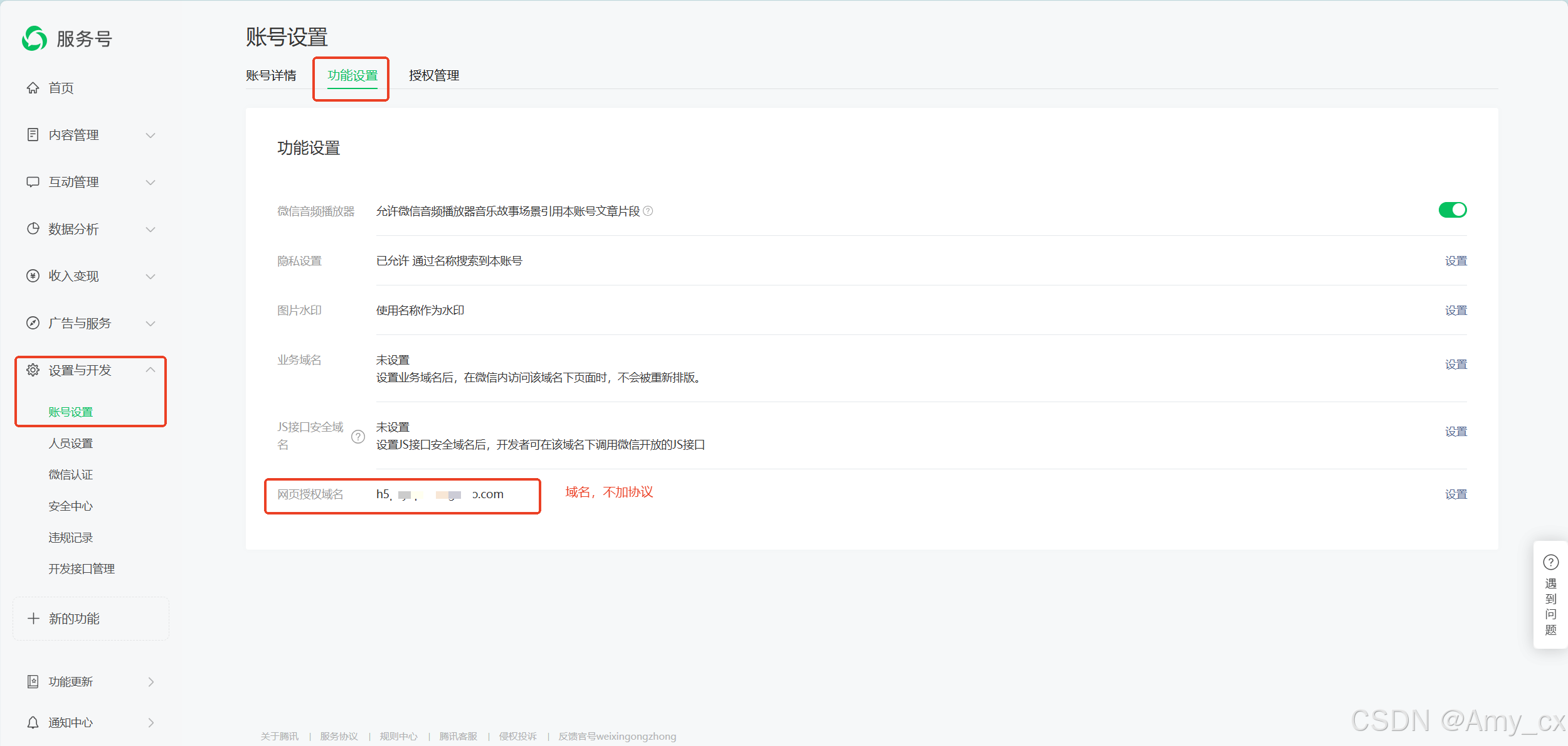1568x746 pixels.
Task: Click 设置 link for JS接口安全域名 row
Action: click(x=1456, y=432)
